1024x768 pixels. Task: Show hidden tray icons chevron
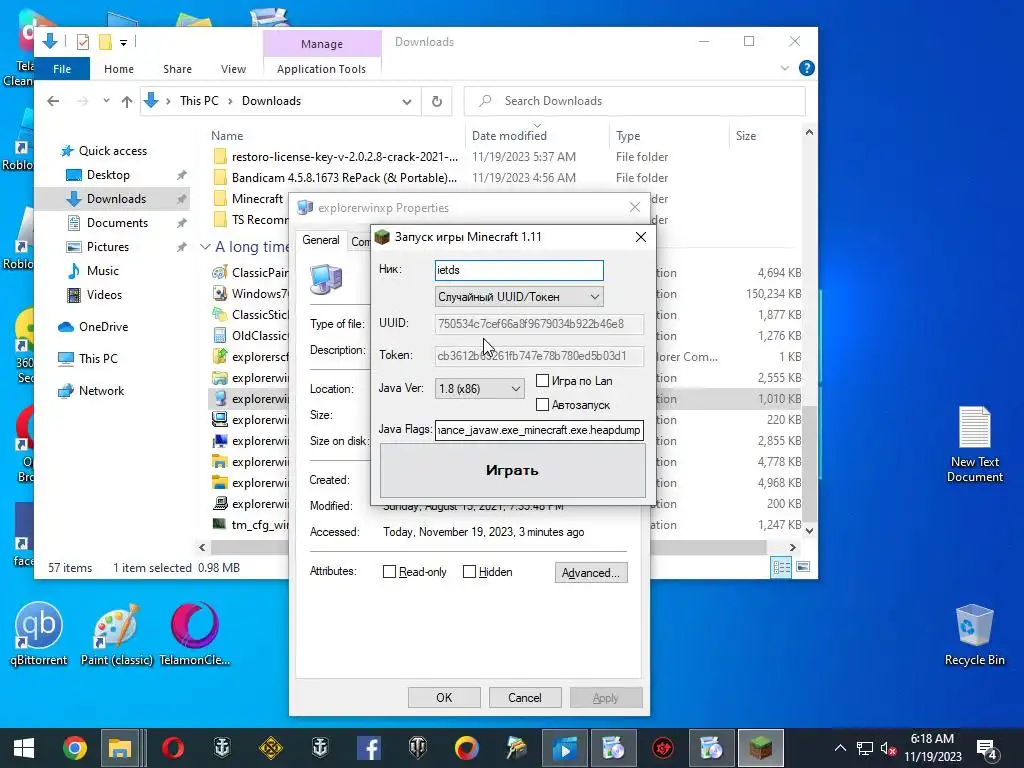click(x=840, y=748)
